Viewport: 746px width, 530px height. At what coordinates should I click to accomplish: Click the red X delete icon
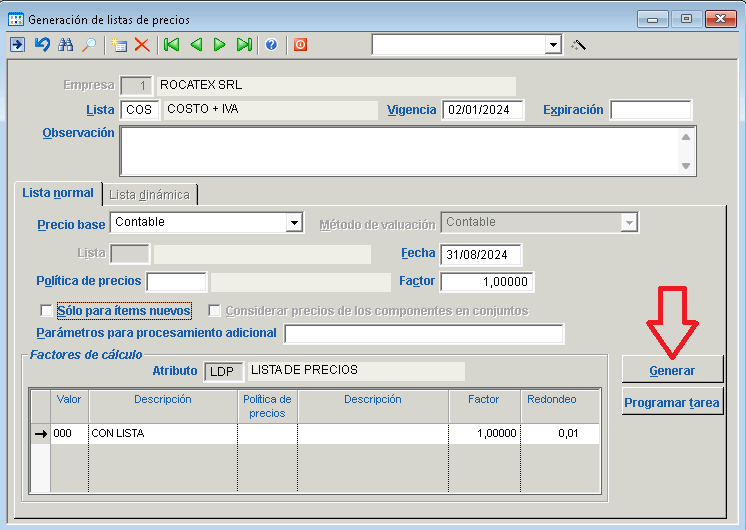point(142,45)
